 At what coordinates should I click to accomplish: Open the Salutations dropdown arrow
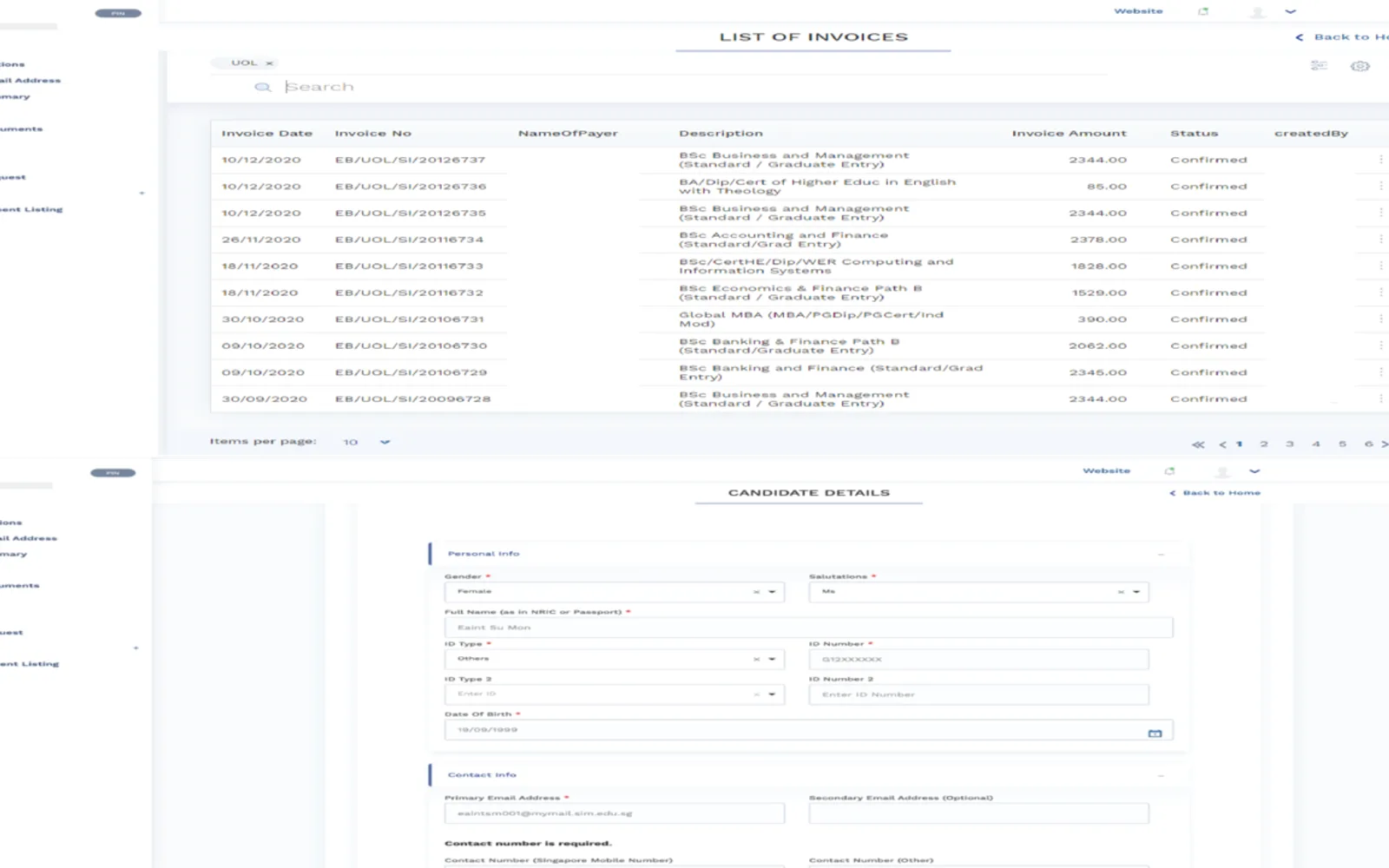1136,592
